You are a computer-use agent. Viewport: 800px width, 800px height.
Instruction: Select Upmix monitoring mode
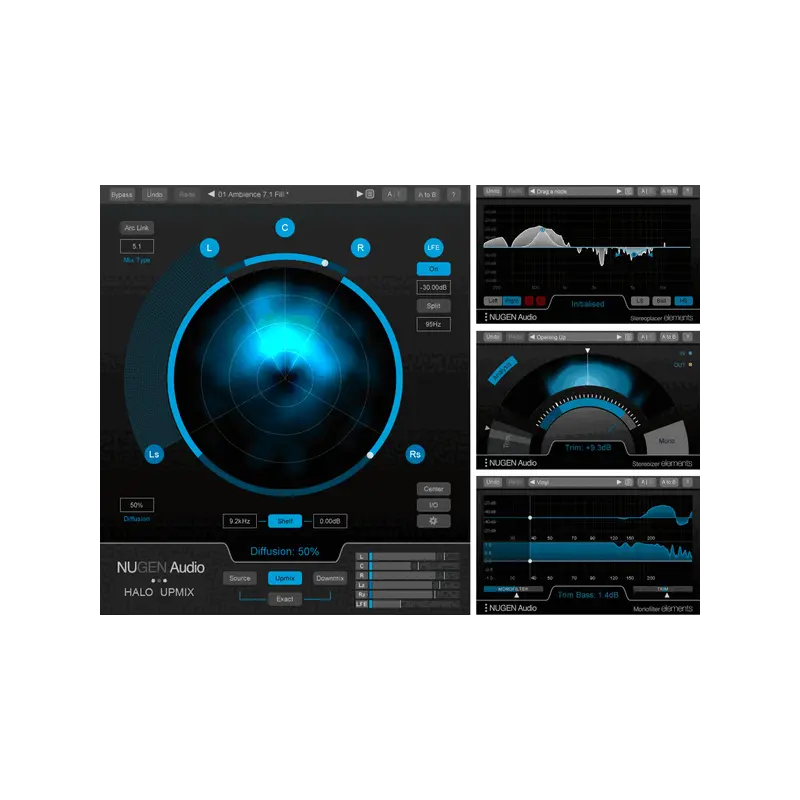[285, 578]
